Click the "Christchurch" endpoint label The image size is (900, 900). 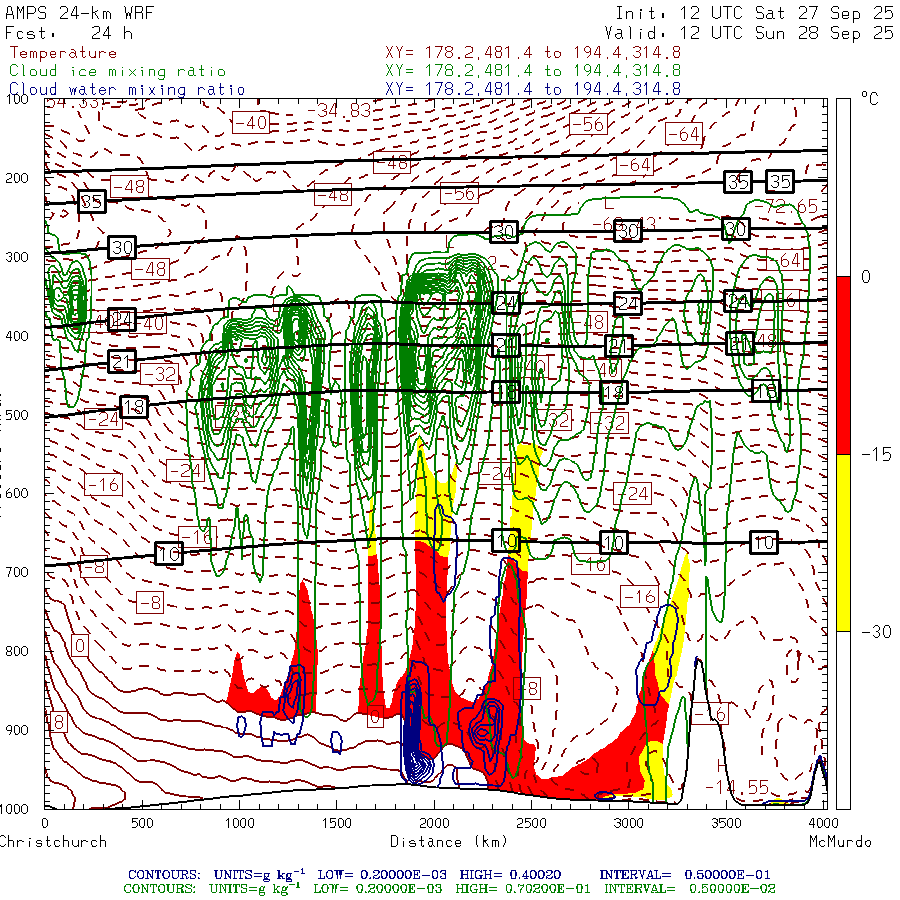(53, 842)
